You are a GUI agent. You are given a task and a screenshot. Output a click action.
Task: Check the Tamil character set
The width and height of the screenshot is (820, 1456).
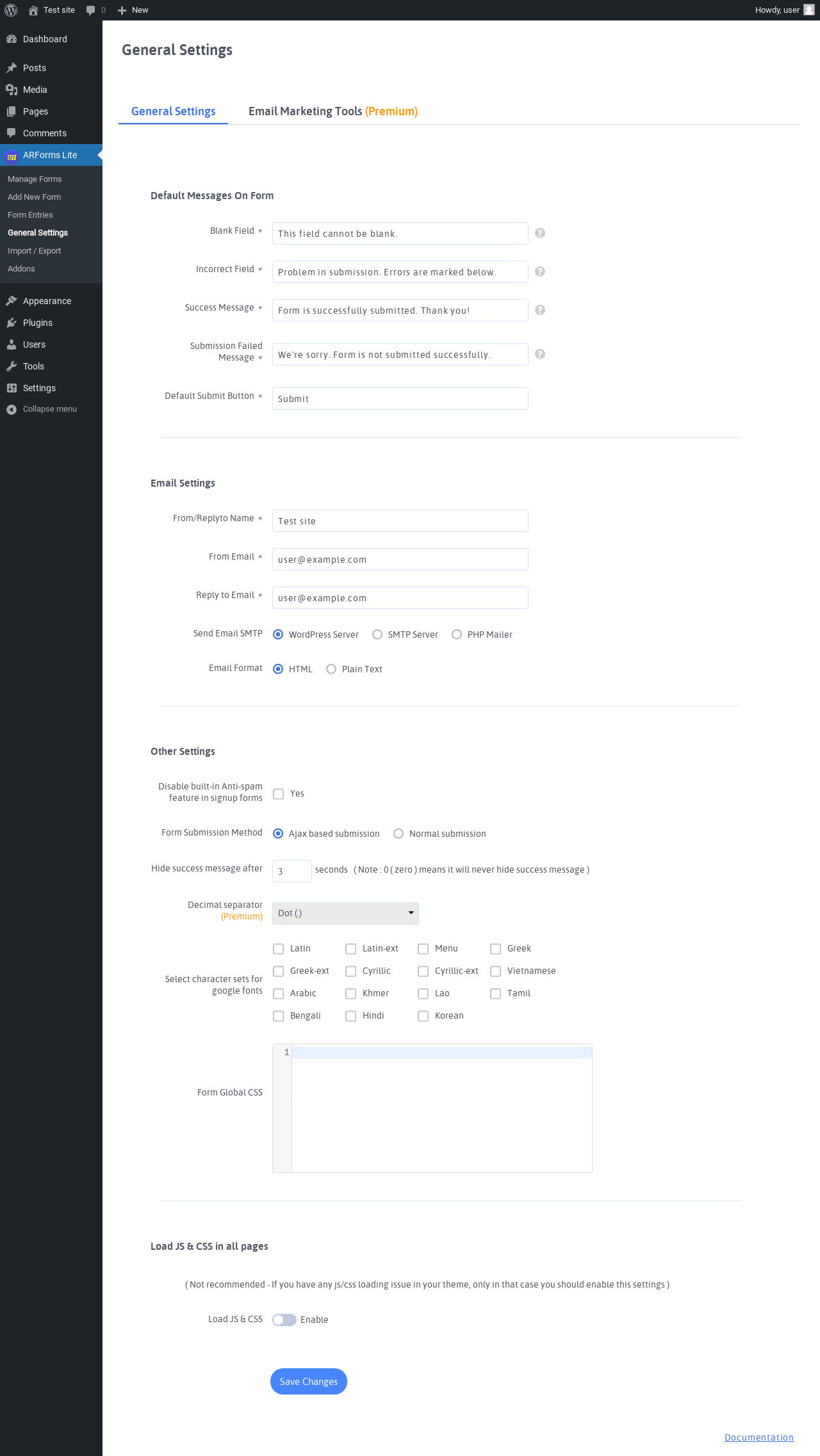(x=495, y=994)
